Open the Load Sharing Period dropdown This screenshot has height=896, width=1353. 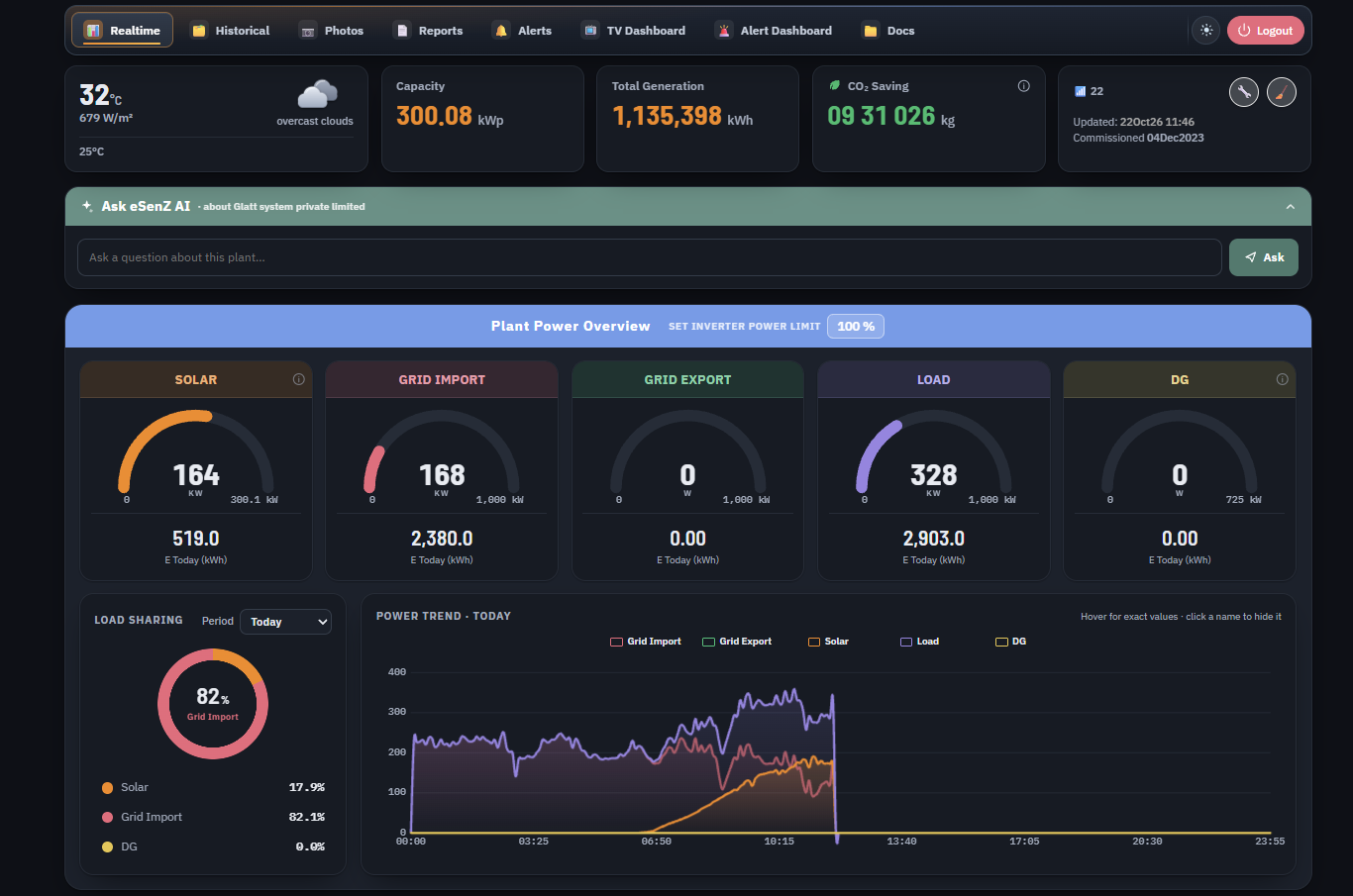click(286, 622)
